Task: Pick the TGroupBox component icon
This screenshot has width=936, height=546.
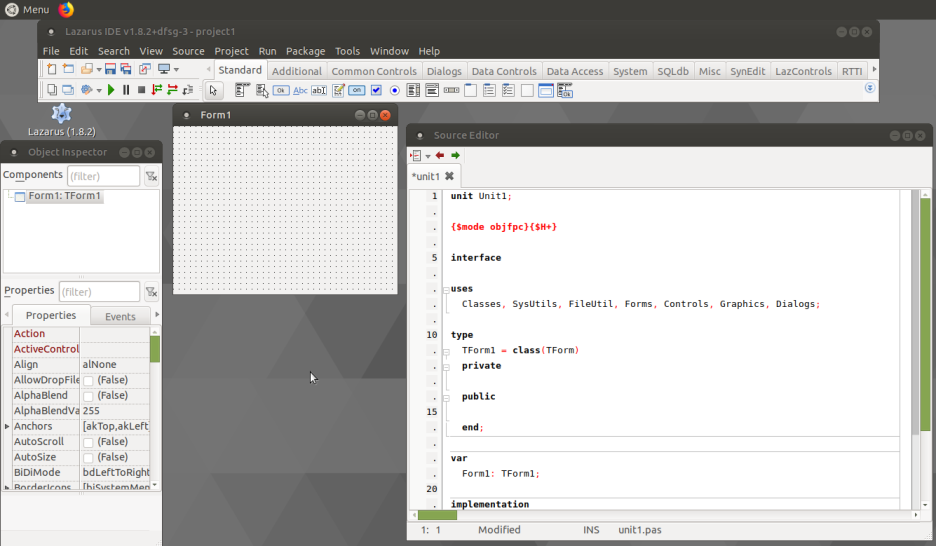Action: coord(470,91)
